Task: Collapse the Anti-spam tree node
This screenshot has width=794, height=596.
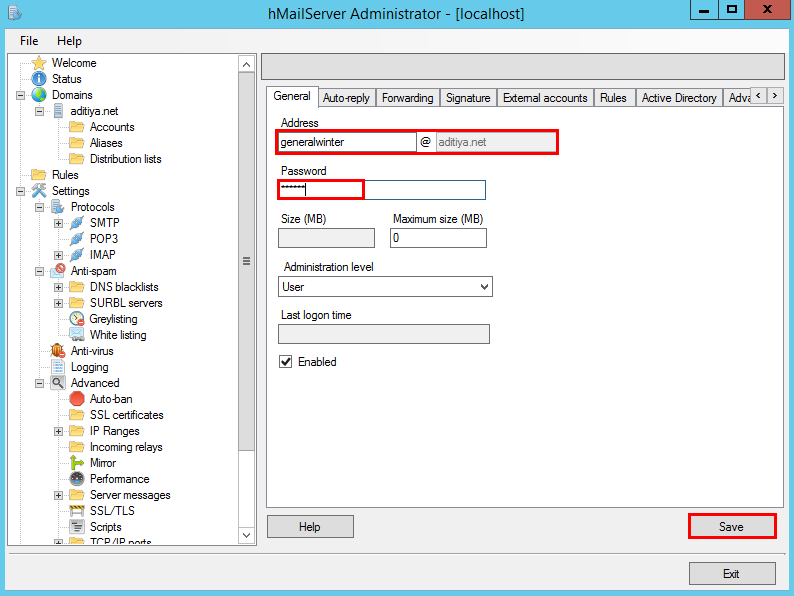Action: click(39, 271)
